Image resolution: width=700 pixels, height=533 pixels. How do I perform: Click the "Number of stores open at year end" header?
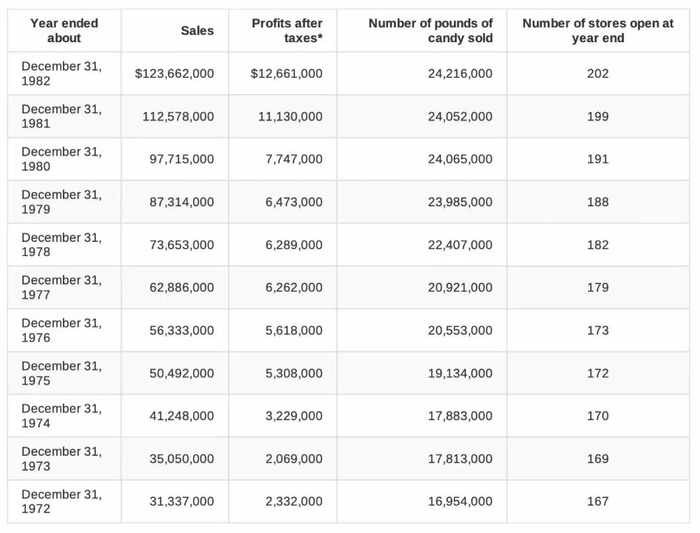click(597, 30)
